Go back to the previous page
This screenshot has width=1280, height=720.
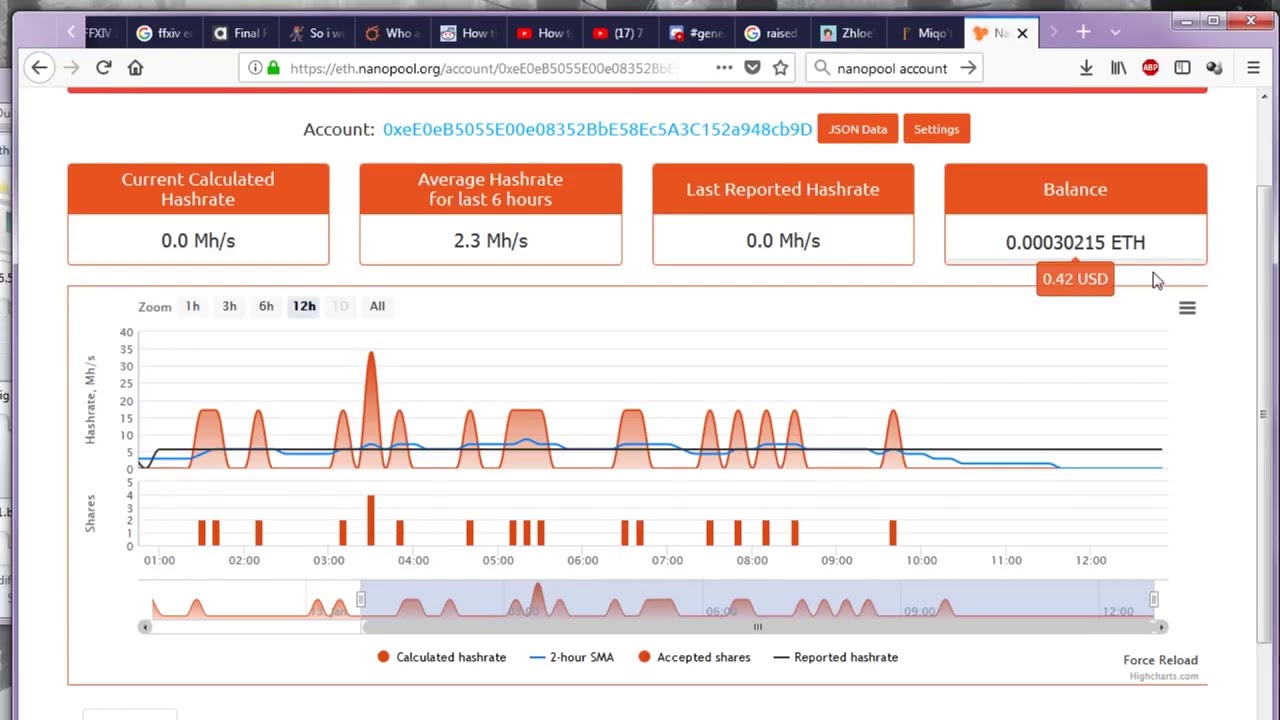(x=39, y=68)
